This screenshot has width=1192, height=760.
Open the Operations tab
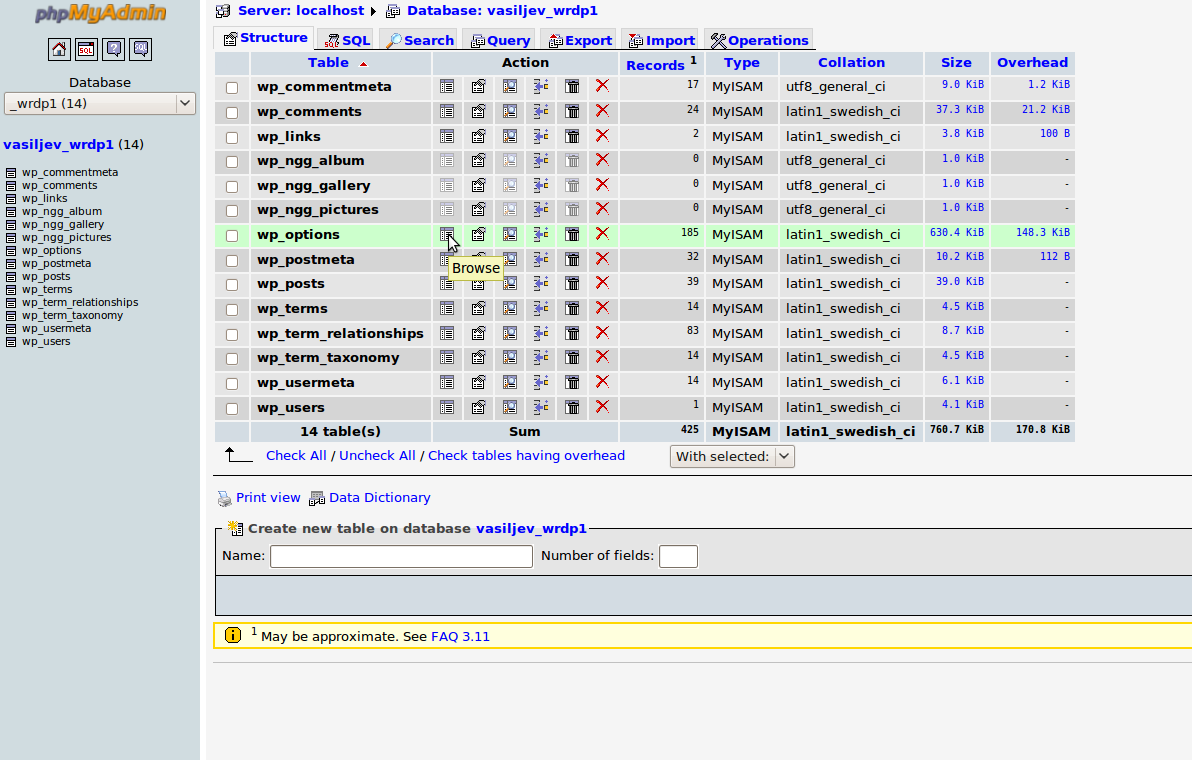pos(759,40)
